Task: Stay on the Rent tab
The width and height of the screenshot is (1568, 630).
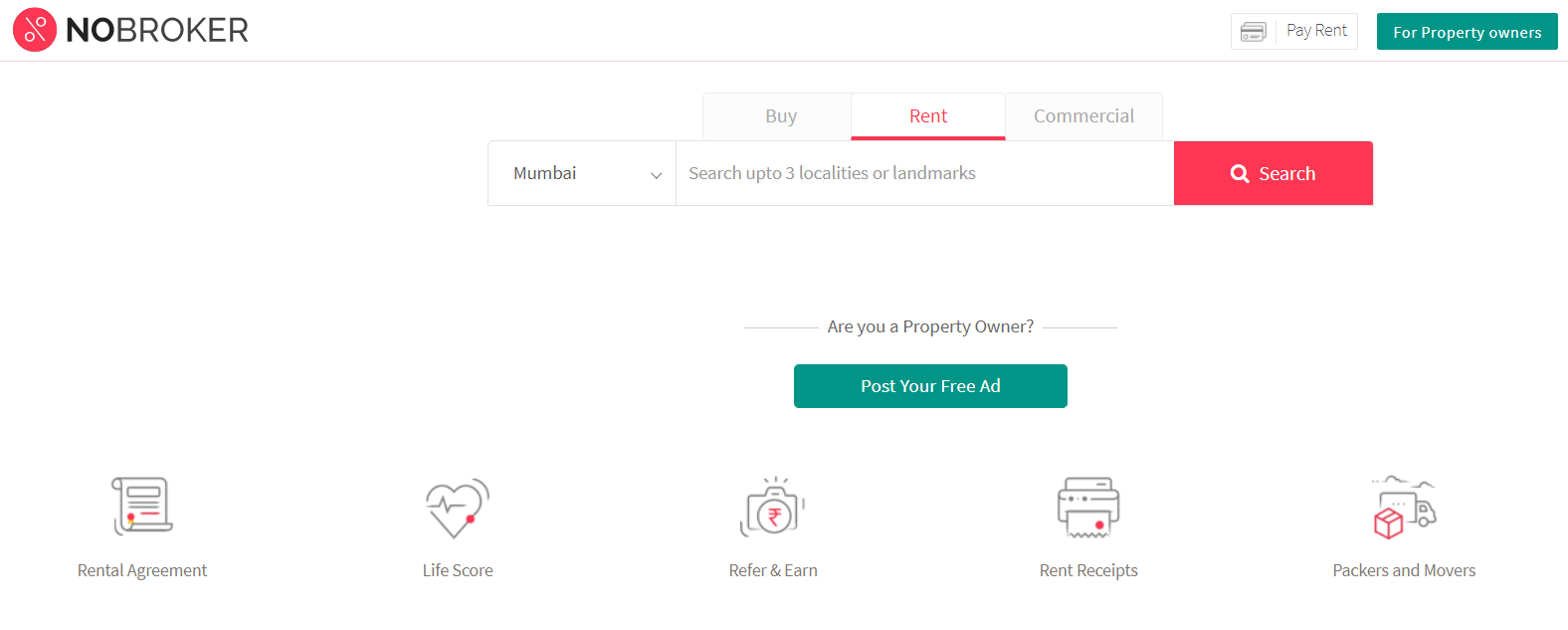Action: [927, 115]
